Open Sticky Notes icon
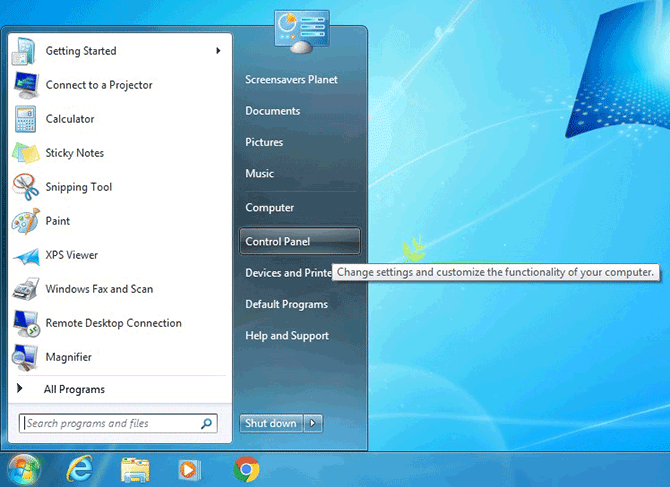 pyautogui.click(x=26, y=153)
